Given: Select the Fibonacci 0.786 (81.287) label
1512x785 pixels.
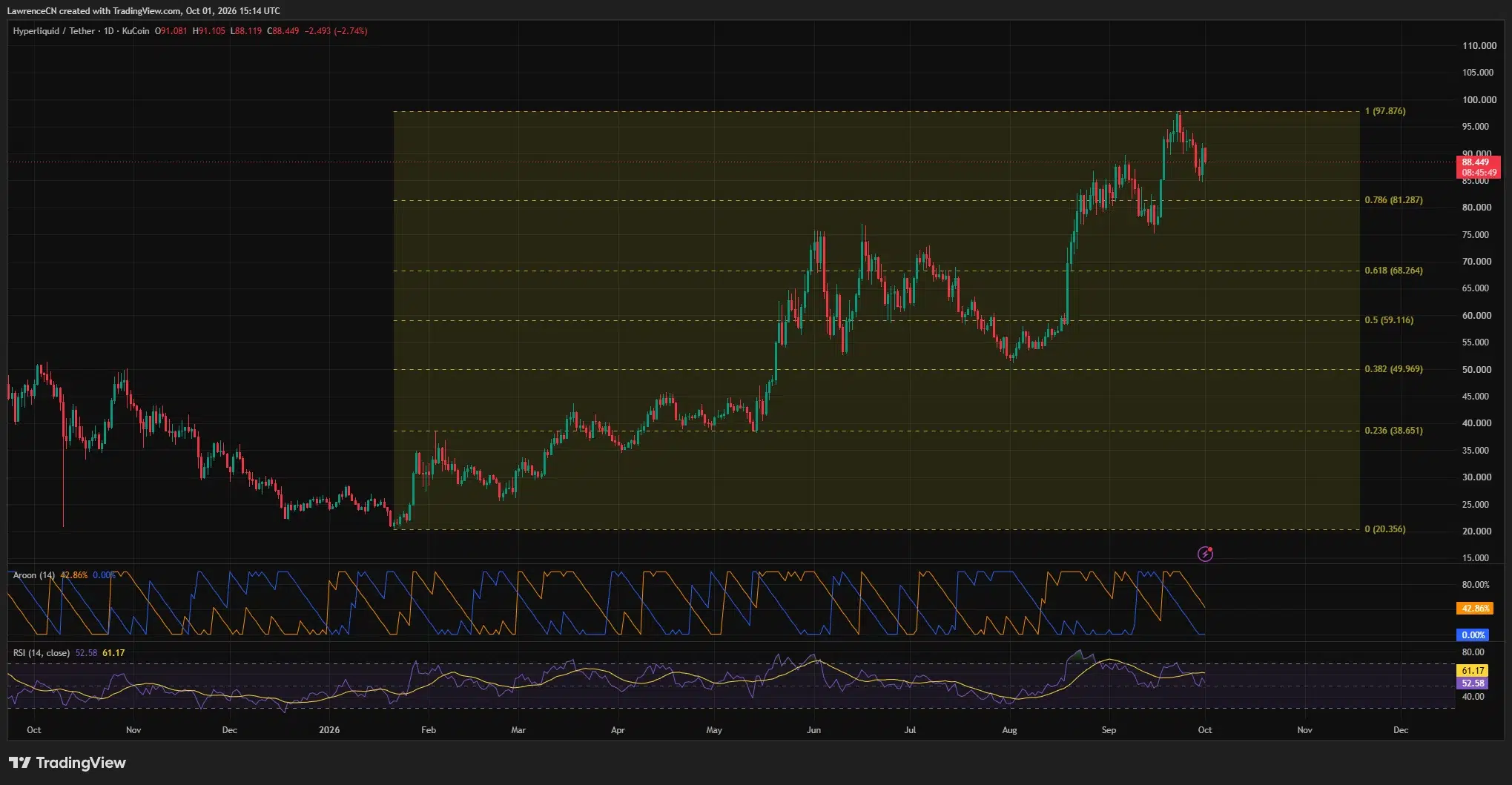Looking at the screenshot, I should pos(1393,200).
